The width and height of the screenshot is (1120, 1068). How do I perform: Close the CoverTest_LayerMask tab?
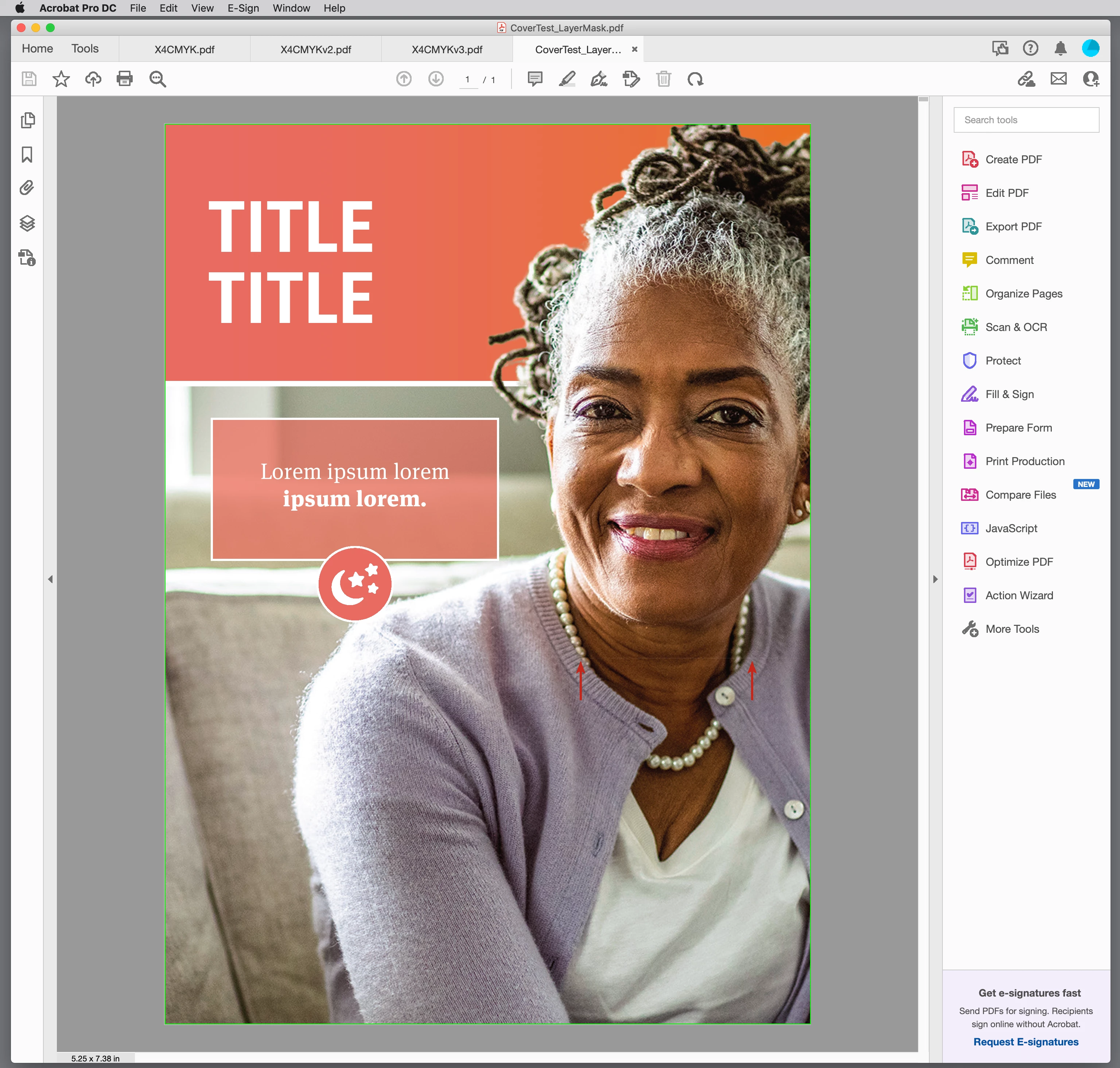pos(634,50)
